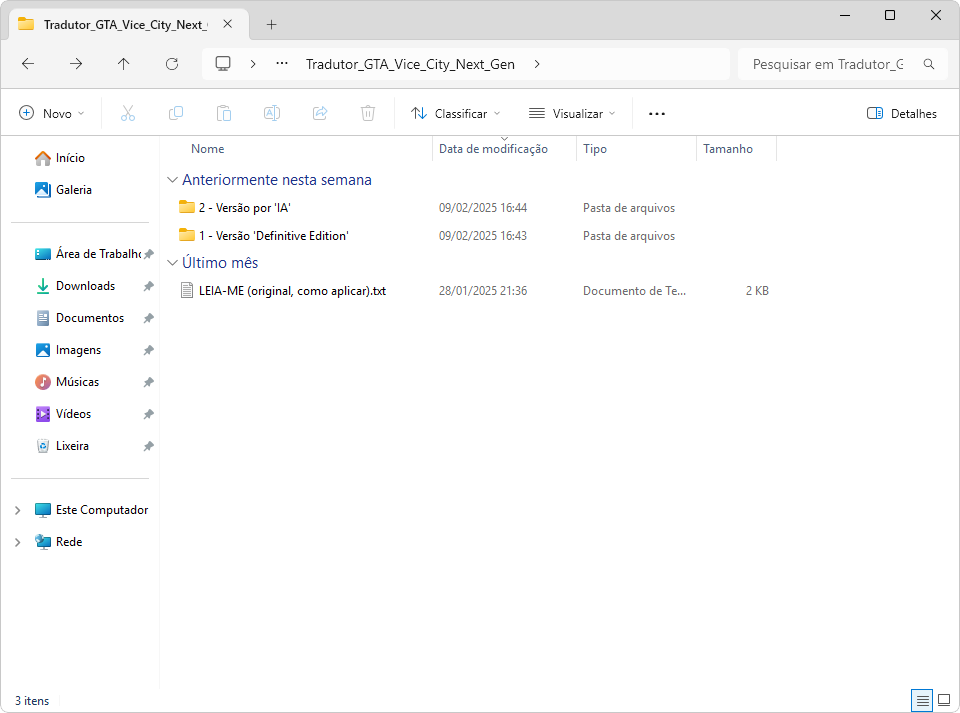Toggle the Detalhes pane

(x=902, y=113)
